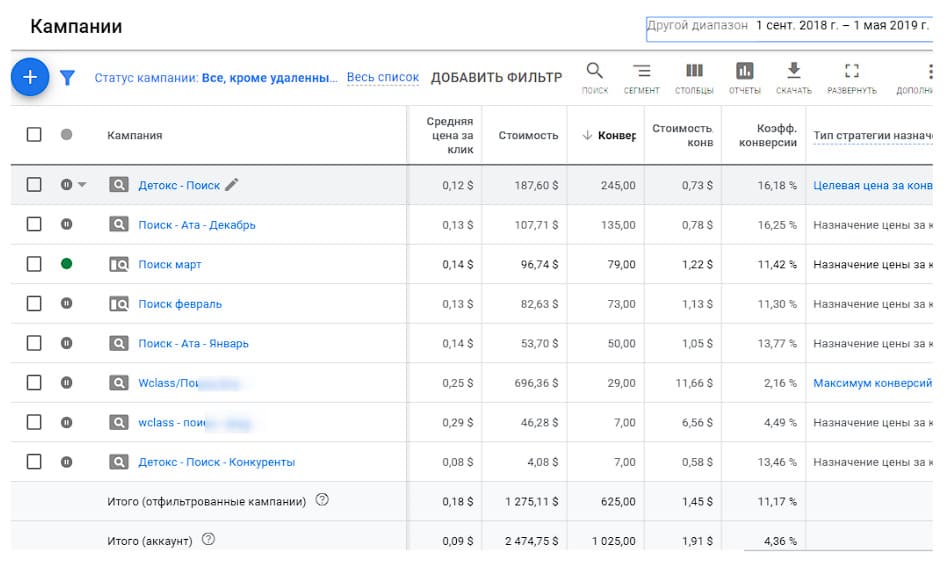Check the box for Детокс - Поиск

point(34,185)
